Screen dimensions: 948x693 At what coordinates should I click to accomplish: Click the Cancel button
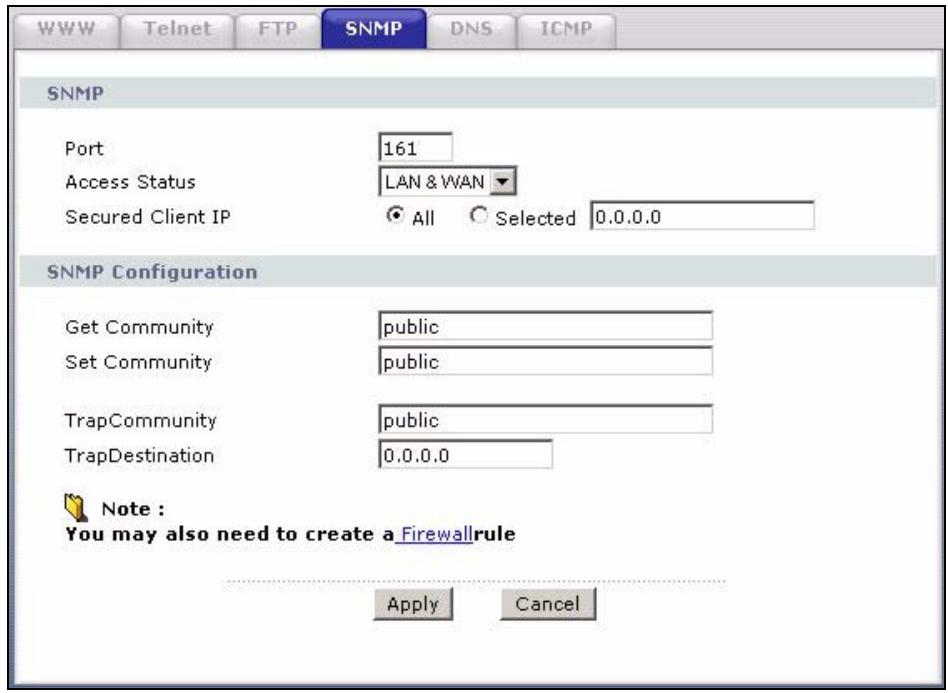pos(548,604)
